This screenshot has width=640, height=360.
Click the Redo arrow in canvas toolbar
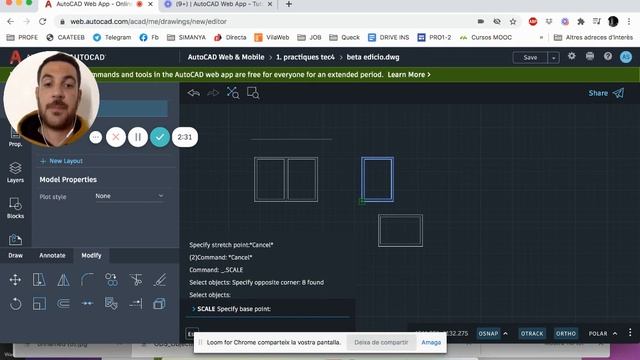point(213,93)
